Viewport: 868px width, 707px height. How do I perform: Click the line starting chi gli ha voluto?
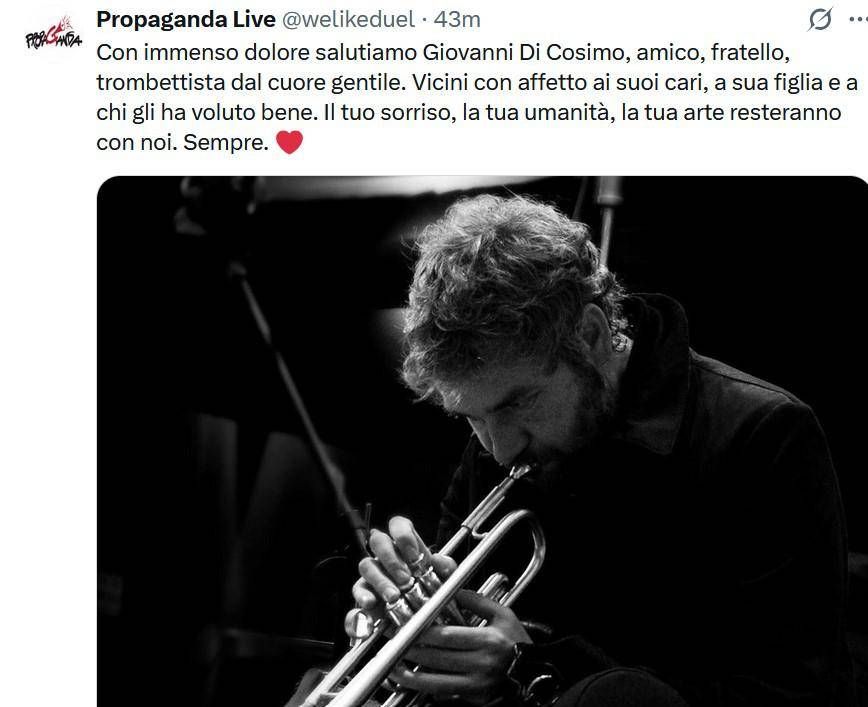click(x=469, y=112)
